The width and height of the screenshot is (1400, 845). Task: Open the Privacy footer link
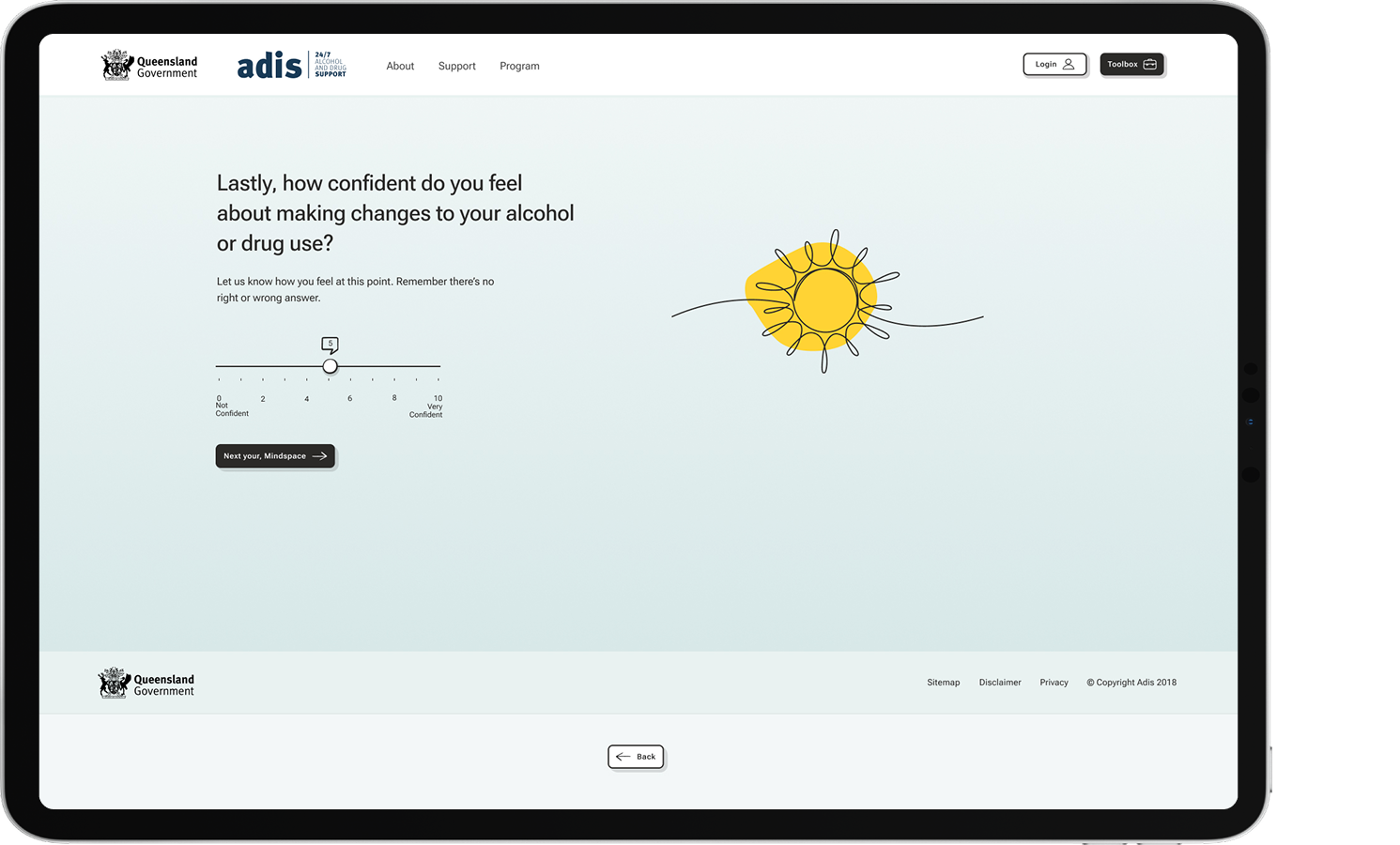pos(1054,683)
